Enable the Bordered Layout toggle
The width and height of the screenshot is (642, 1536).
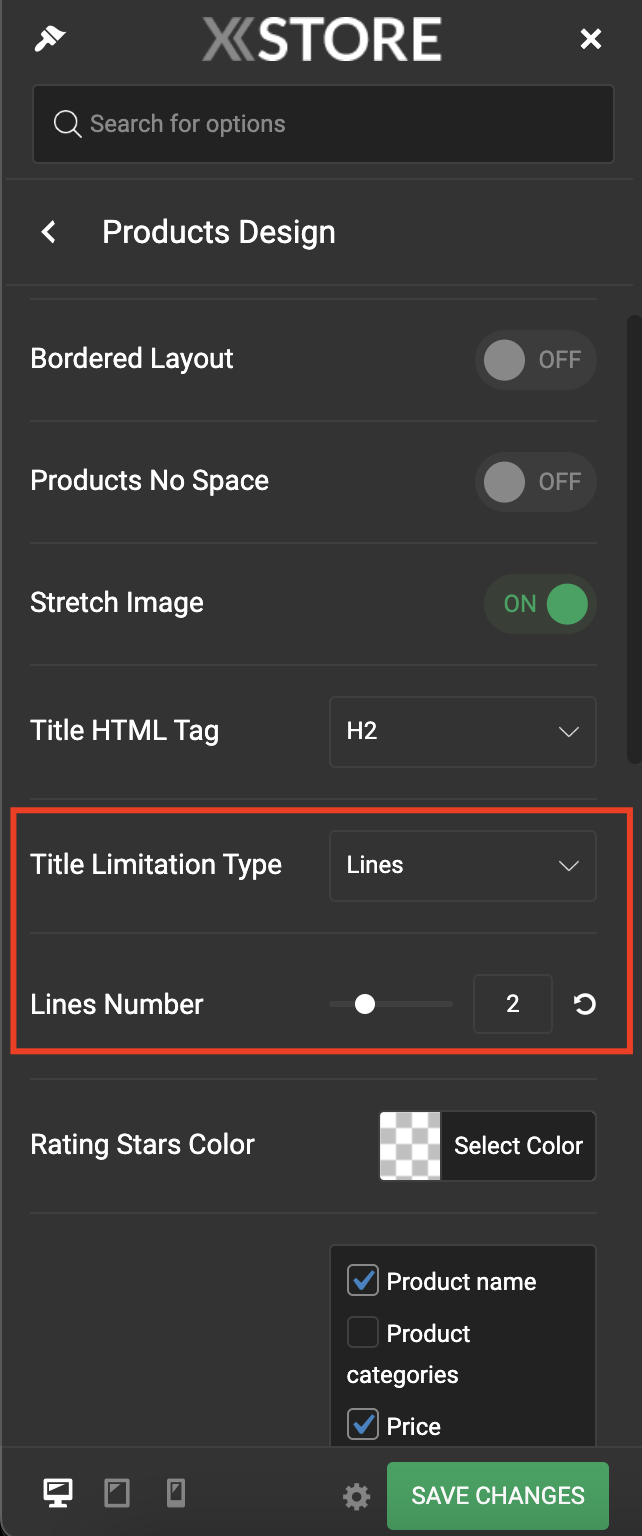tap(536, 360)
